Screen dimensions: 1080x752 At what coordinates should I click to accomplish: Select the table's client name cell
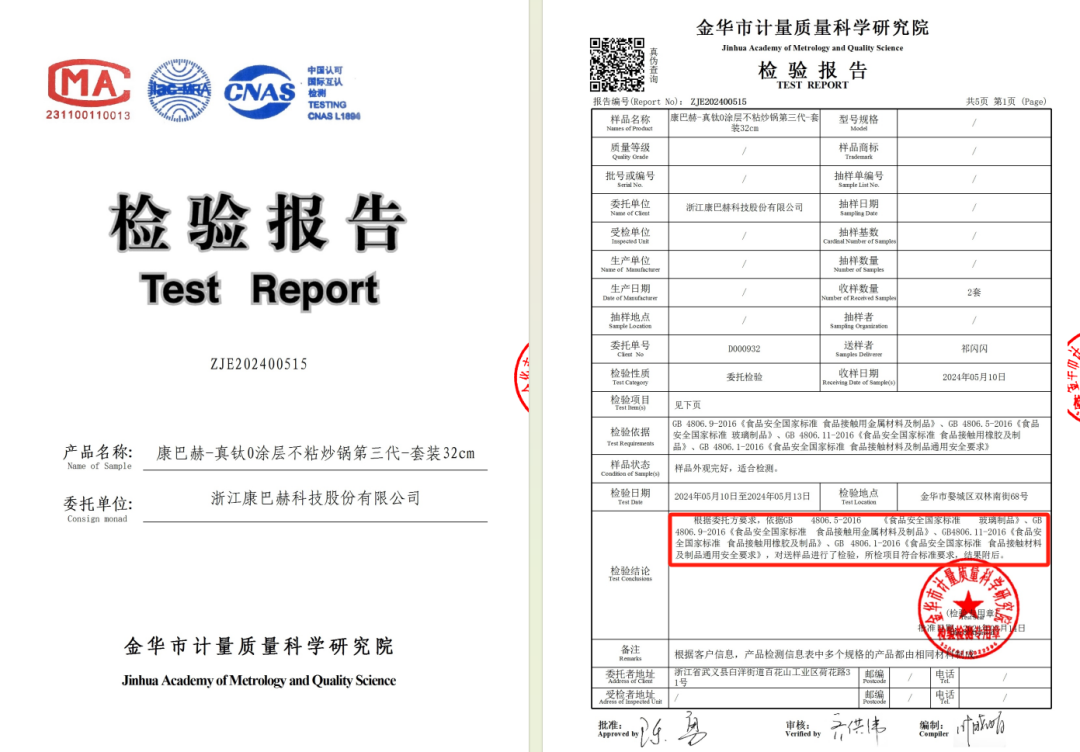744,207
